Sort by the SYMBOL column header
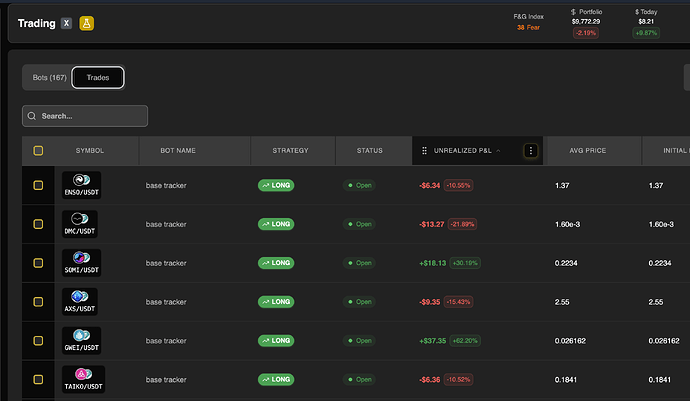Image resolution: width=690 pixels, height=401 pixels. coord(90,151)
